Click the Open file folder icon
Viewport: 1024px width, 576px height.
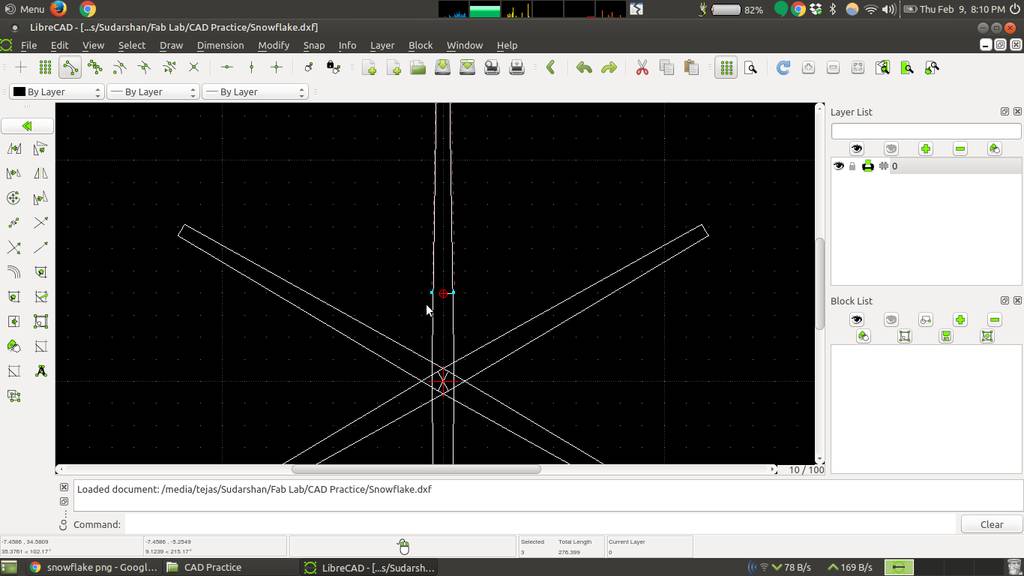(418, 67)
